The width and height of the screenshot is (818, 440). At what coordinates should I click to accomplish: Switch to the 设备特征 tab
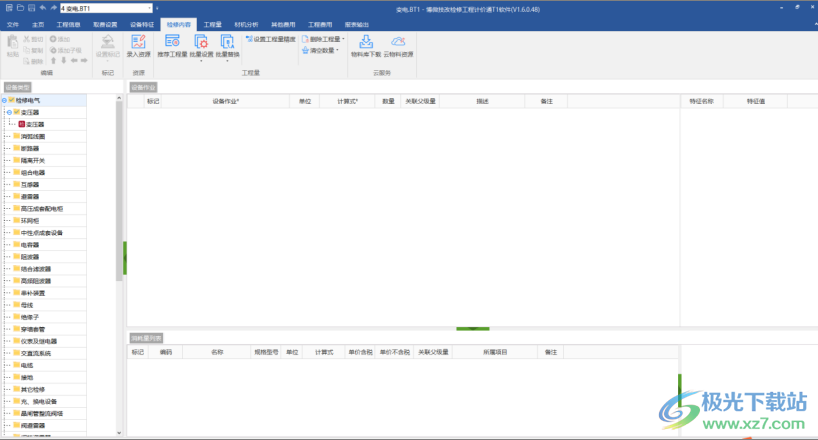(x=142, y=25)
